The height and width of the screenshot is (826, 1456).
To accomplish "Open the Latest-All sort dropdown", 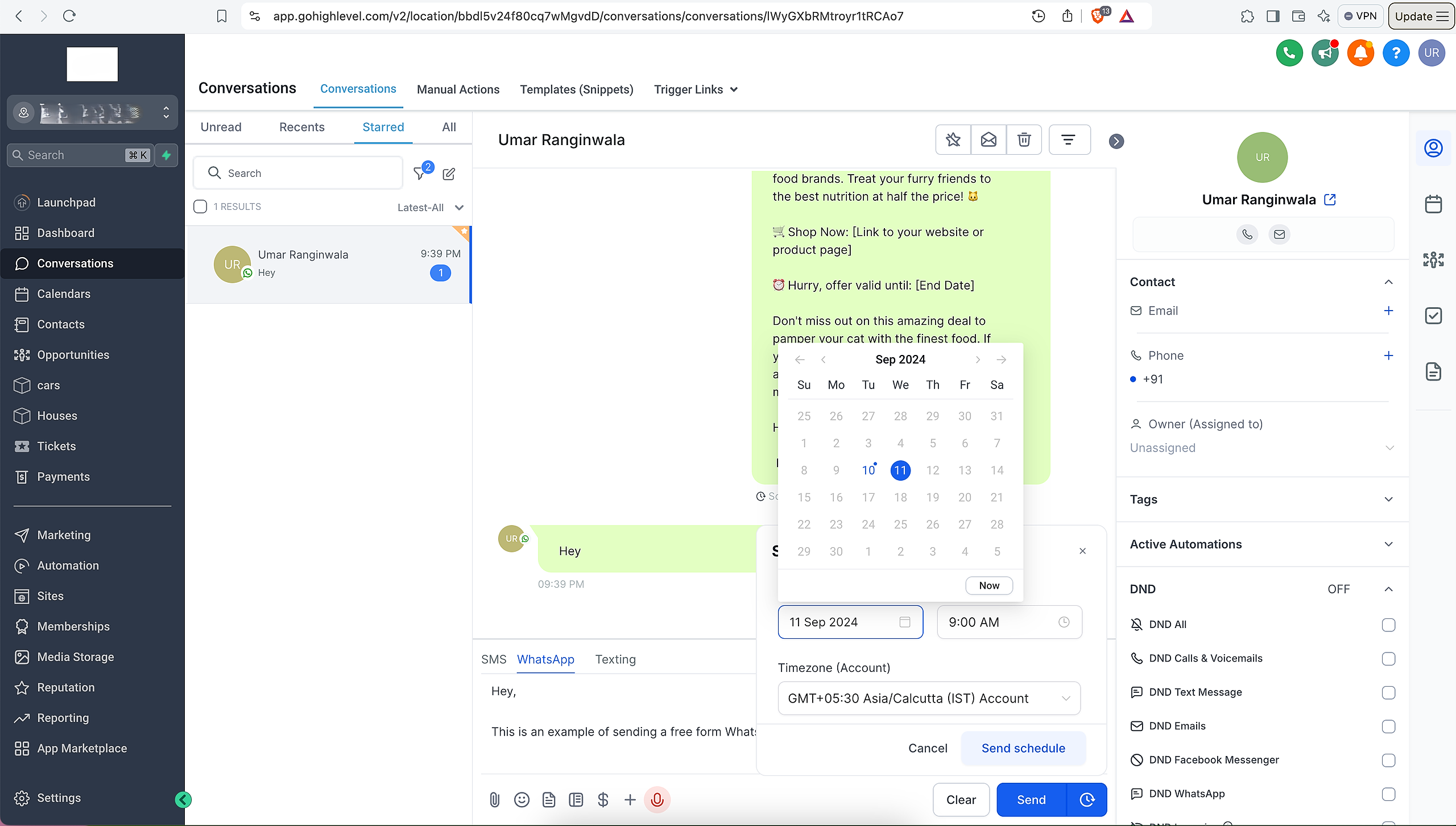I will click(431, 208).
